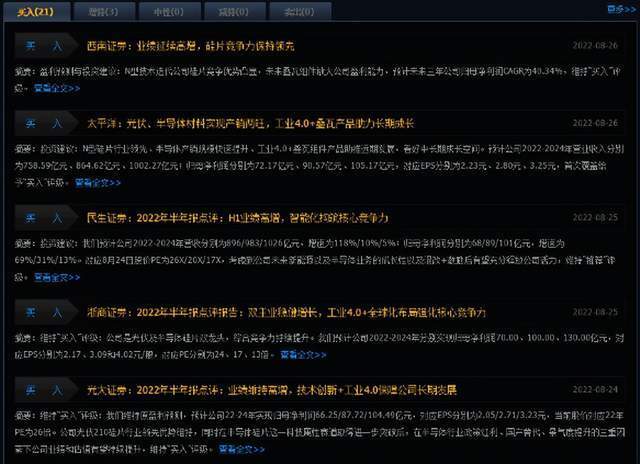Click the 买入 rating badge beside 西南证券
The height and width of the screenshot is (464, 640).
coord(46,46)
